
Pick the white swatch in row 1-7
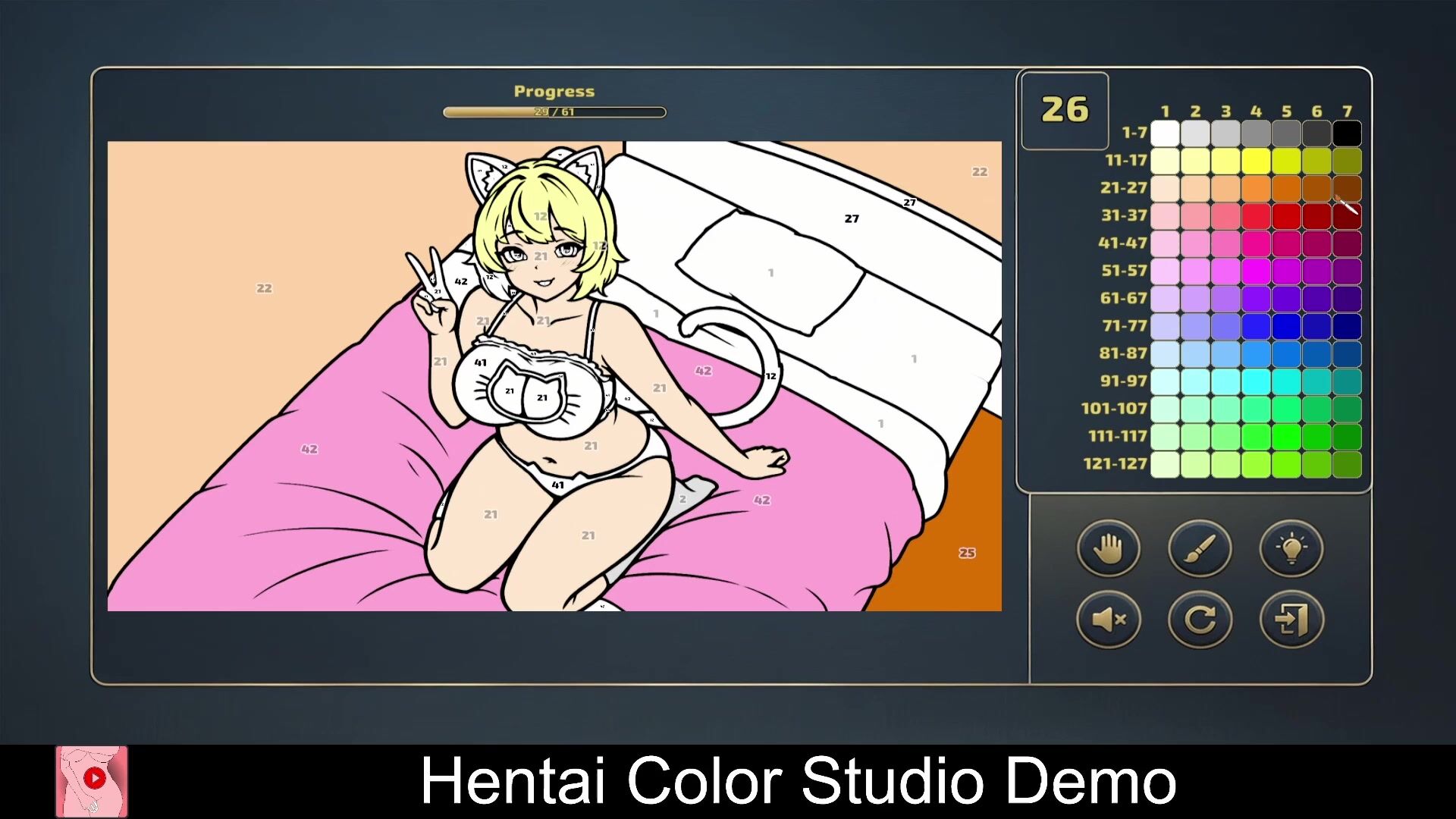[x=1165, y=133]
